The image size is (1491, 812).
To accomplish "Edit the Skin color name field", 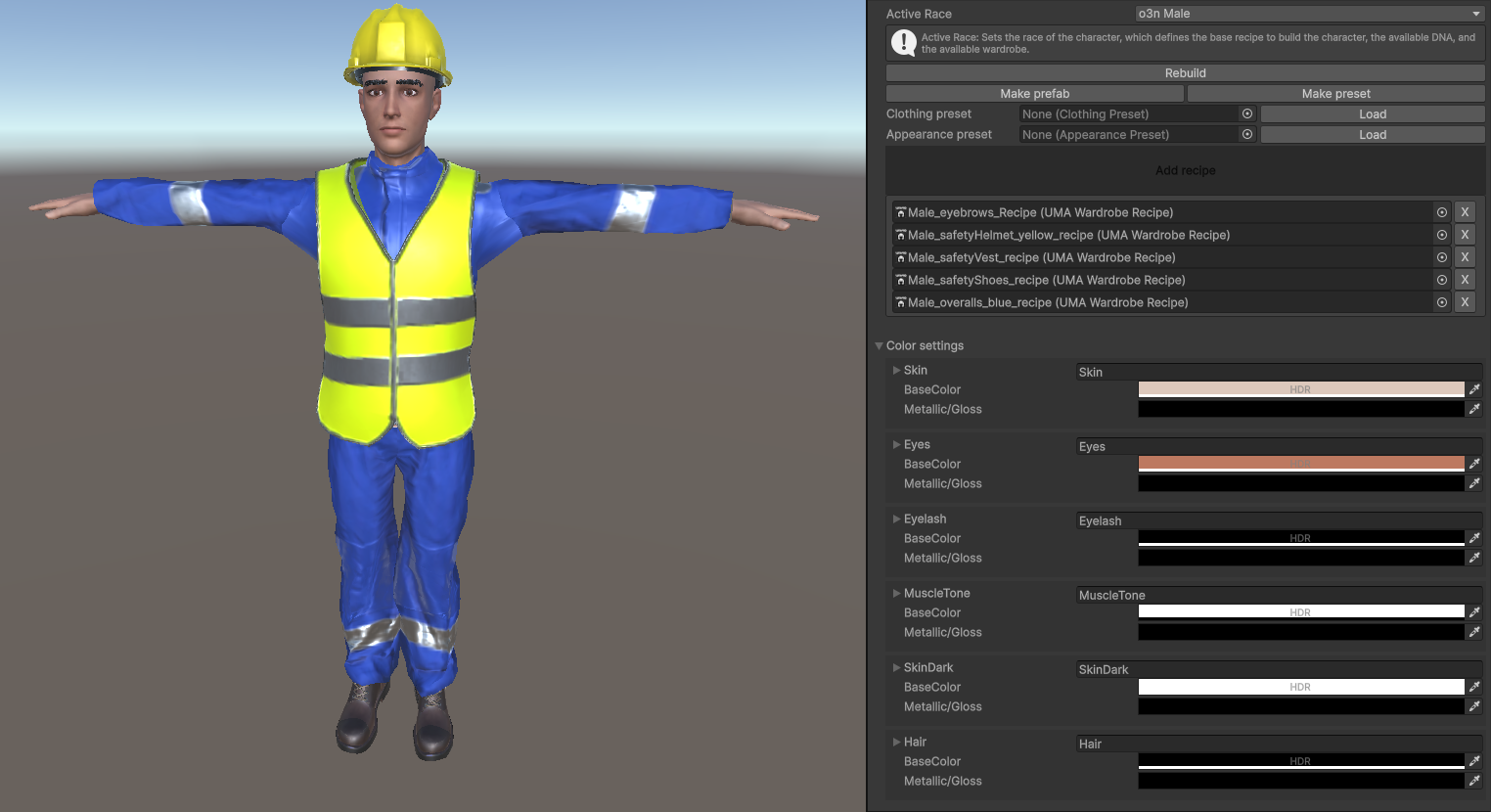I will 1279,372.
